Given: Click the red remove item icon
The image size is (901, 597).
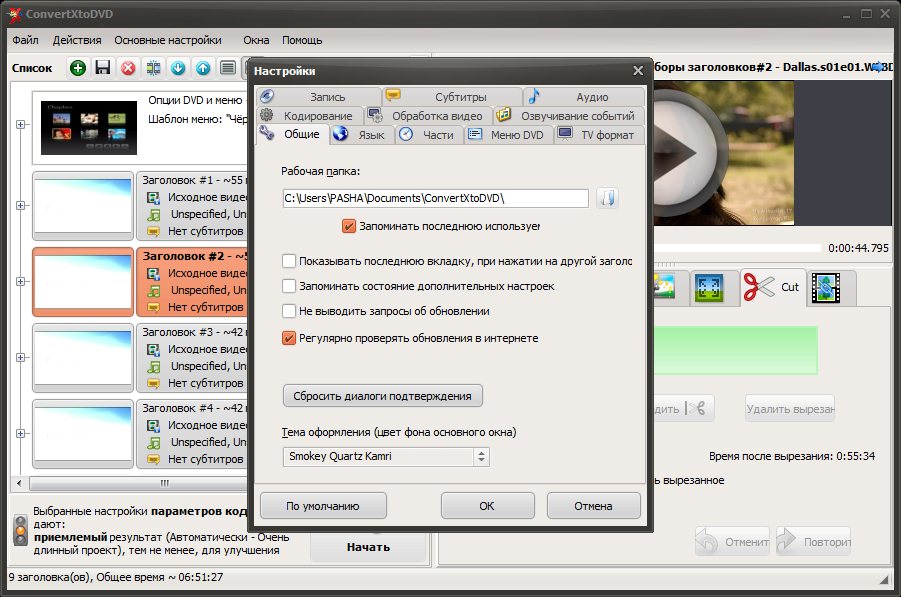Looking at the screenshot, I should click(128, 68).
